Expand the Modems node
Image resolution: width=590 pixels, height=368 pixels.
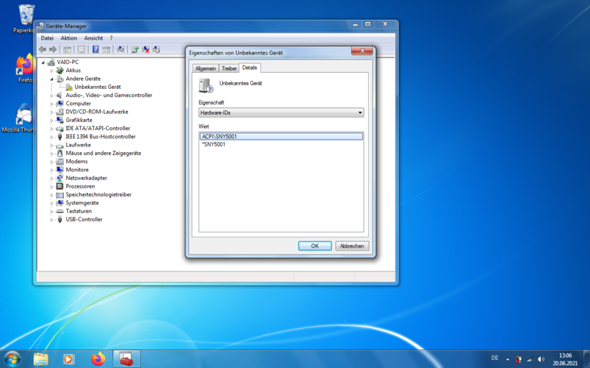coord(52,162)
